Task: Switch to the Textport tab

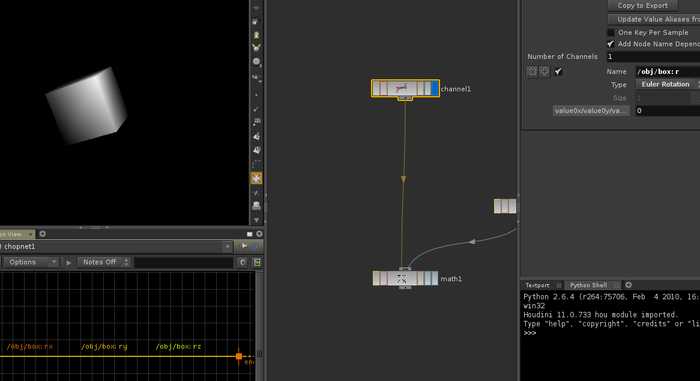Action: (537, 285)
